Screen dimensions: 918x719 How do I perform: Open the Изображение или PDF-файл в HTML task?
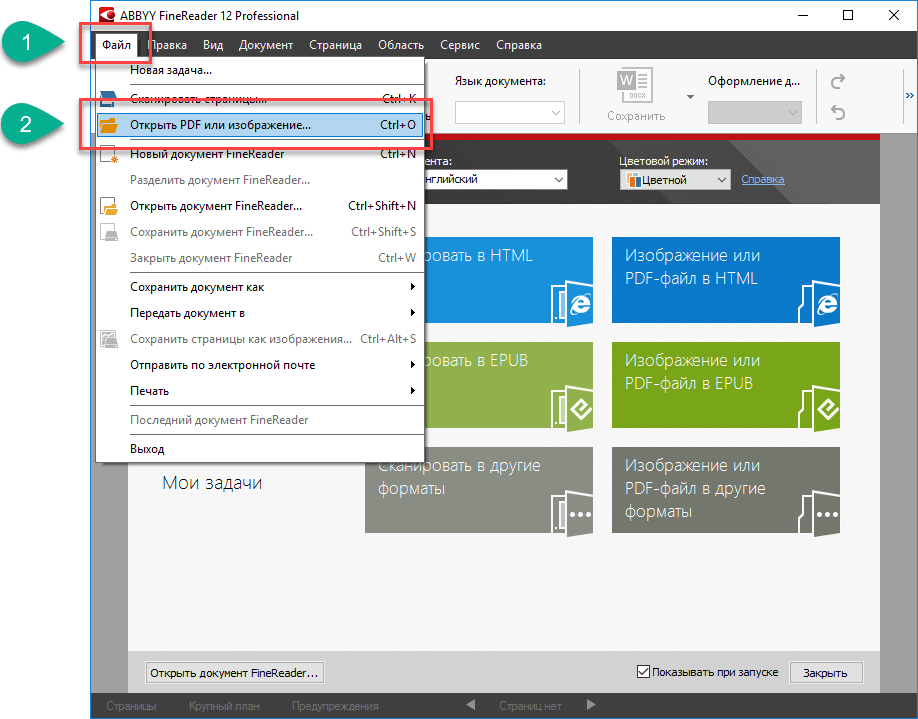click(725, 280)
